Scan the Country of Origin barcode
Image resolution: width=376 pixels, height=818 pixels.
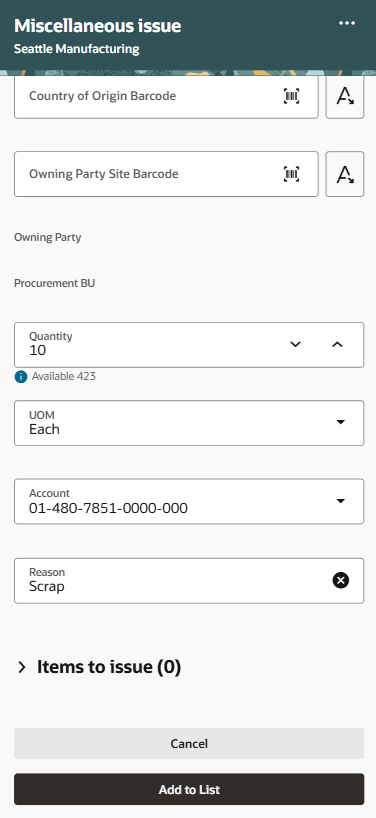[292, 96]
